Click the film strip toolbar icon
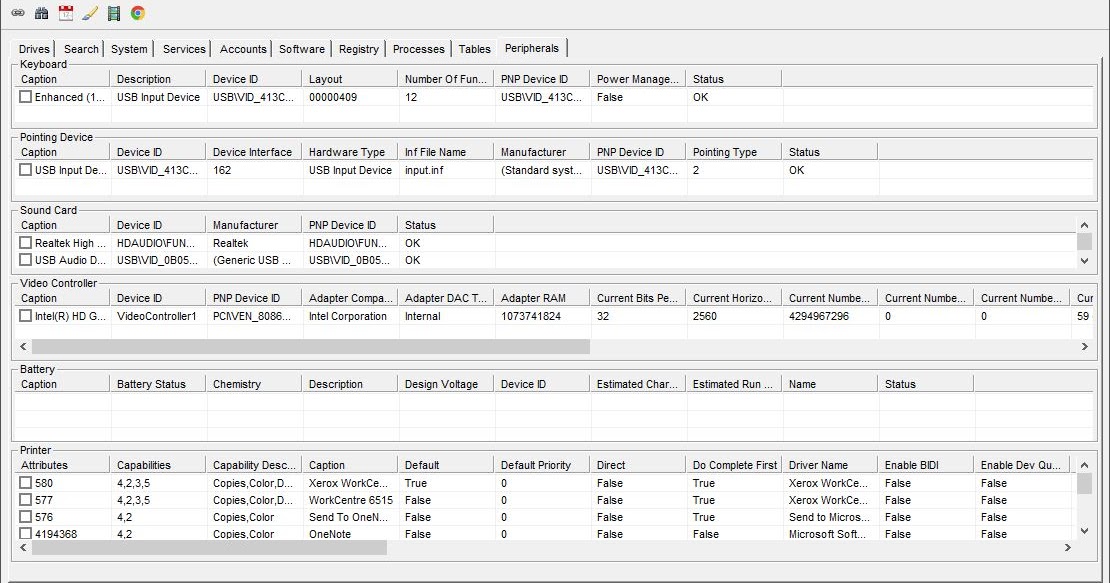1110x583 pixels. 114,13
